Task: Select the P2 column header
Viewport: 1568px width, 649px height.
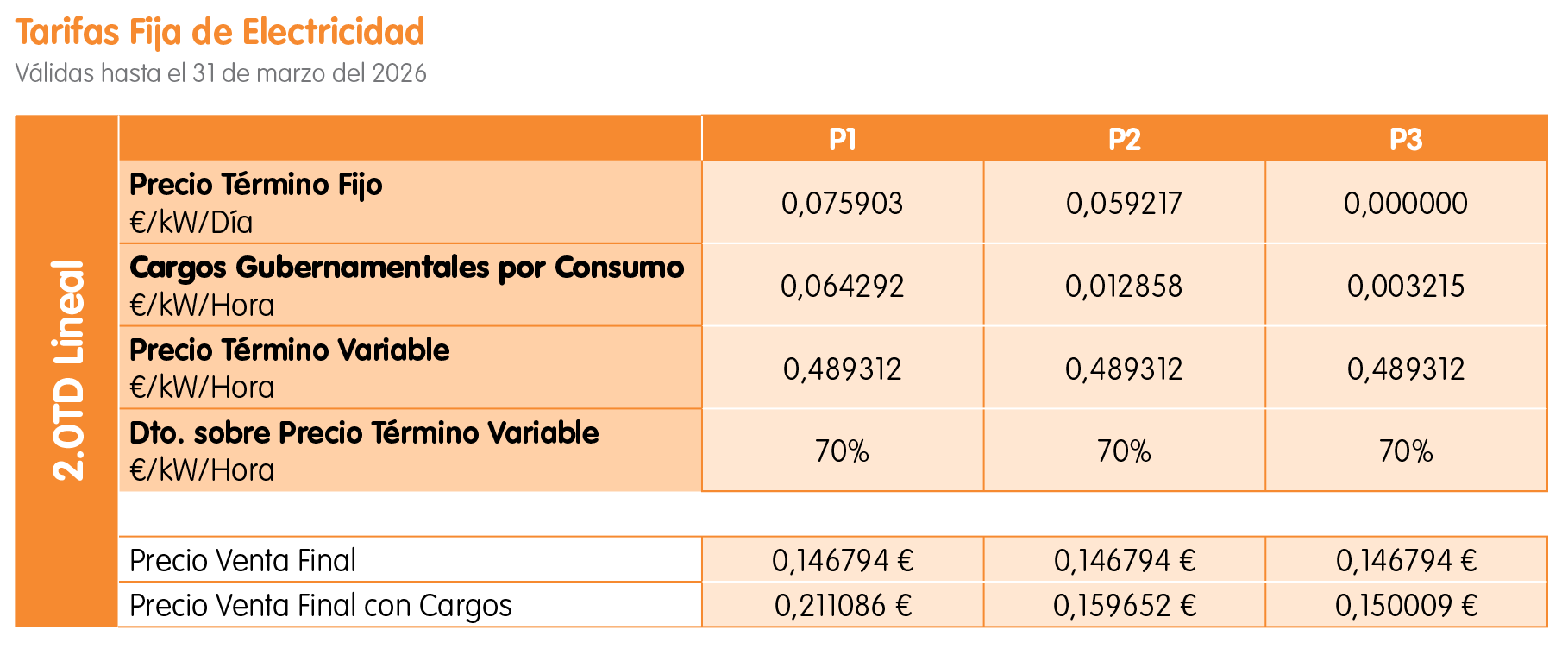Action: pyautogui.click(x=1124, y=139)
